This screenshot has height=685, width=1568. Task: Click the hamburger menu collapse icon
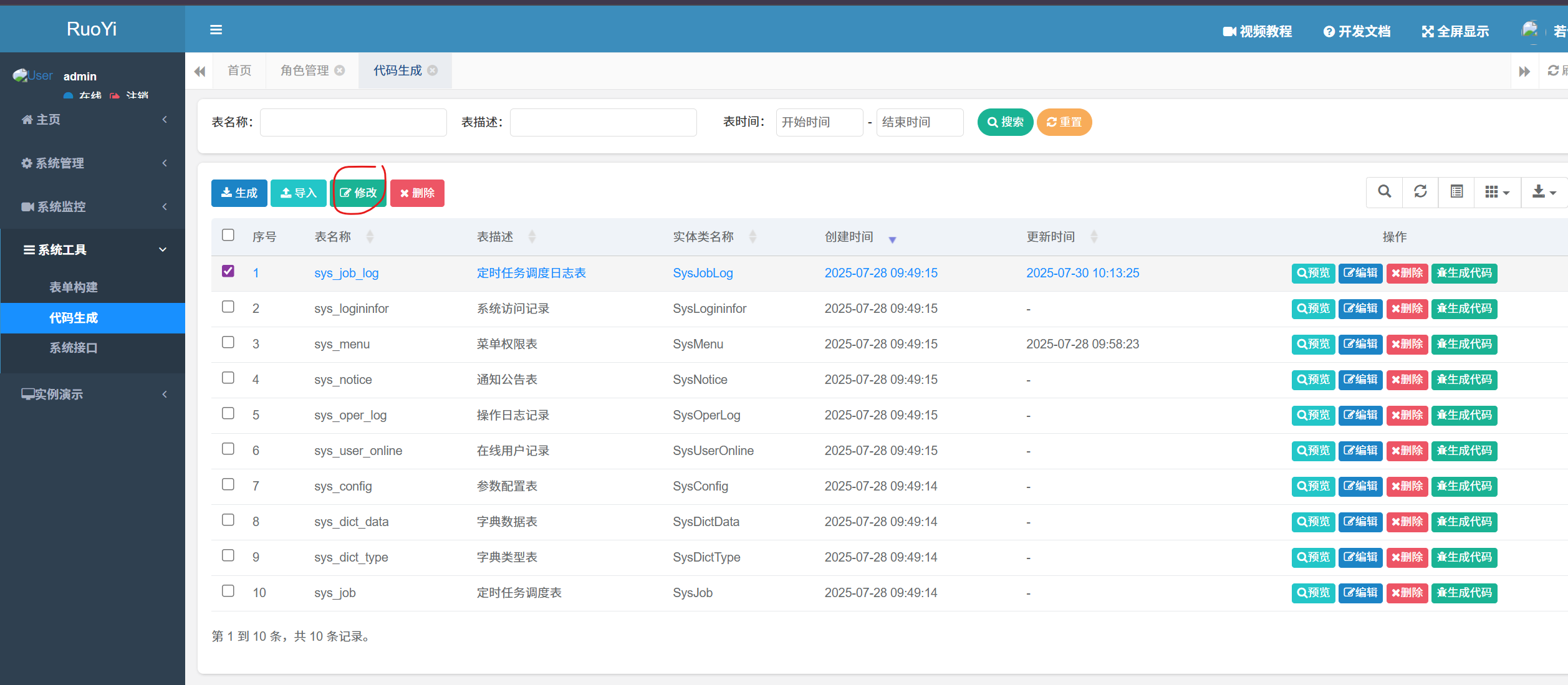click(x=216, y=30)
